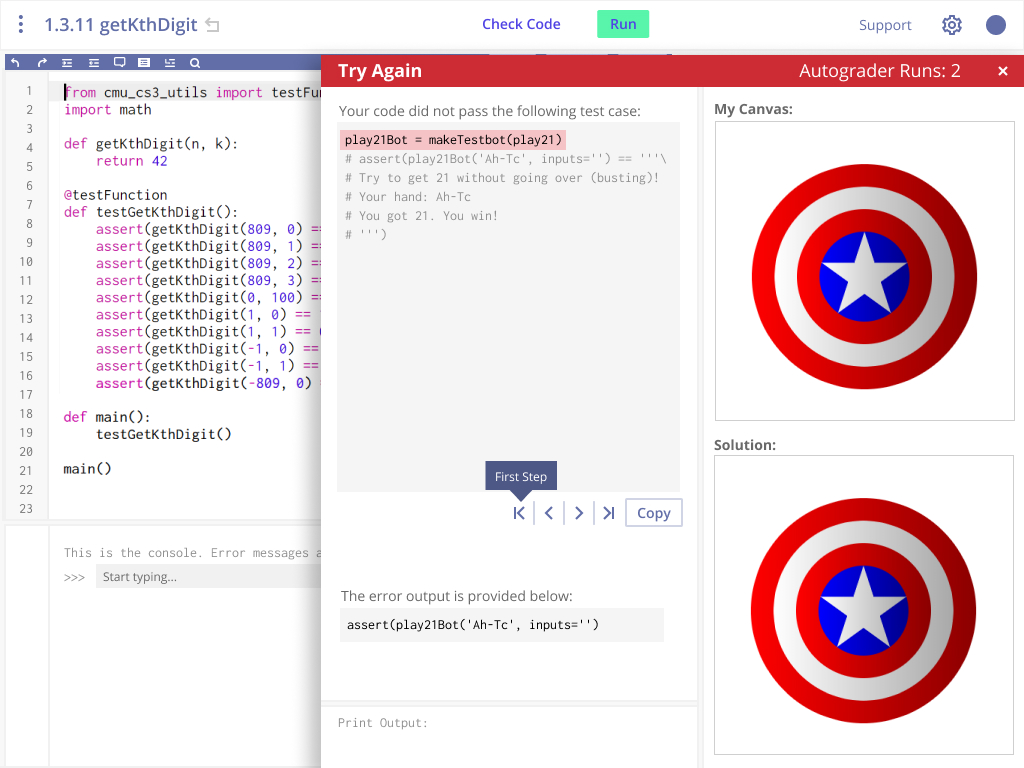Close the Try Again autograder panel
This screenshot has width=1024, height=768.
[1003, 71]
